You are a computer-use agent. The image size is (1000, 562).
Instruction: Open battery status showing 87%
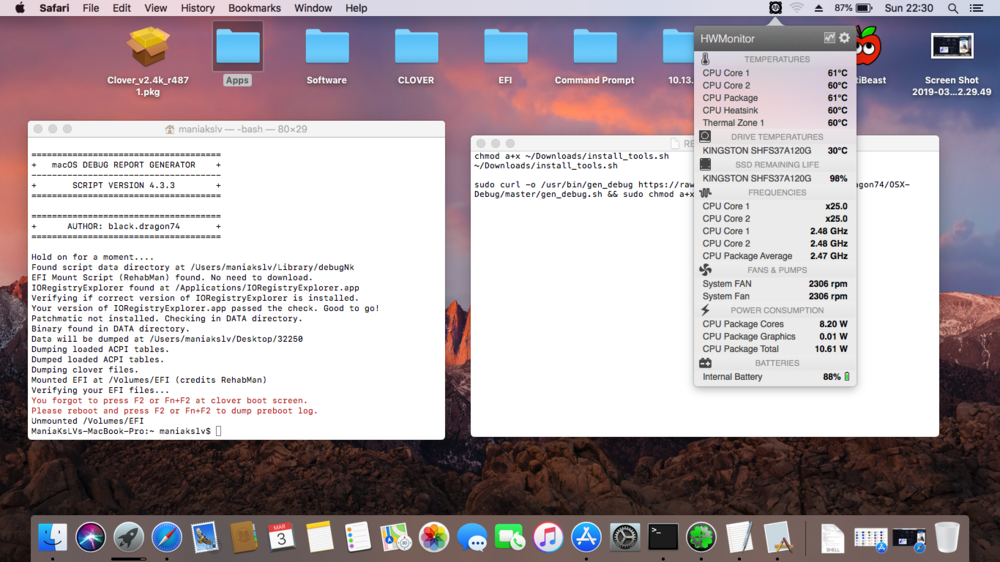click(x=853, y=8)
